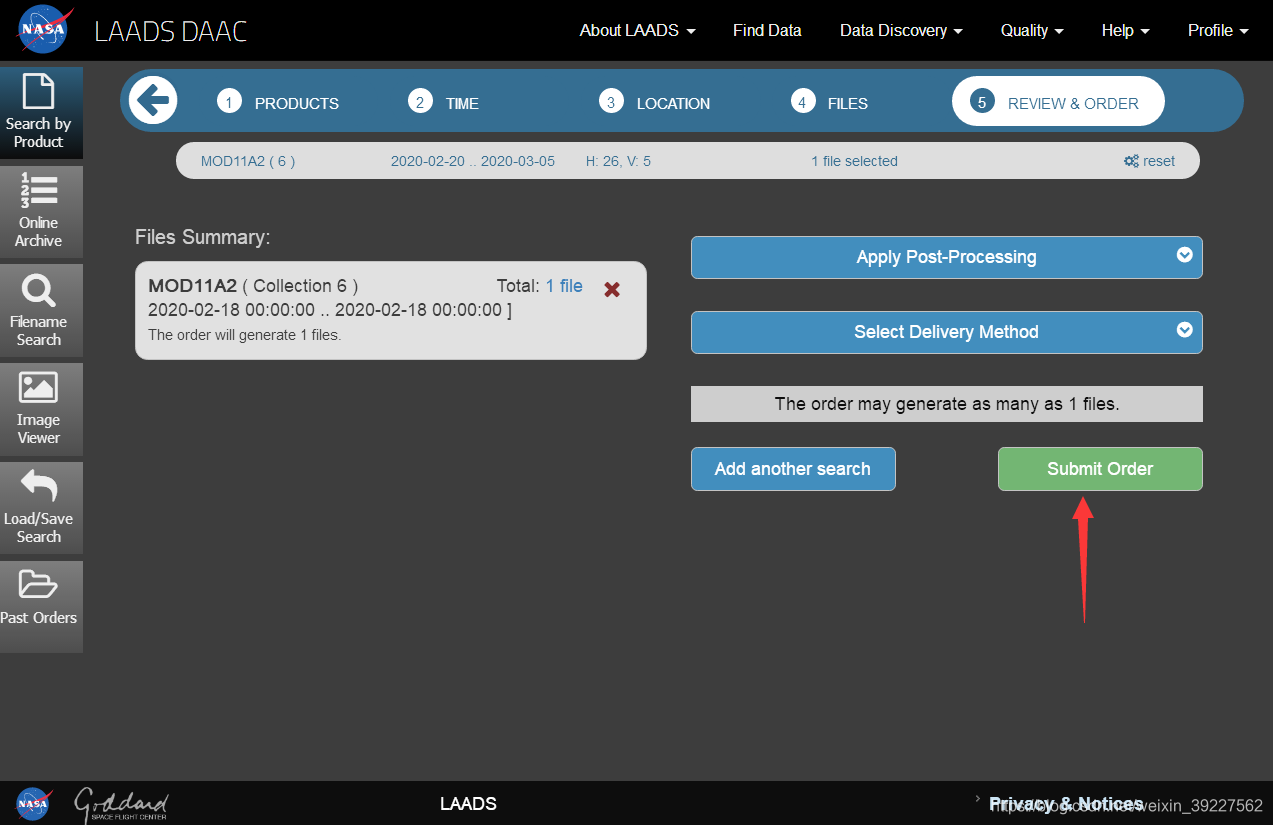The image size is (1273, 825).
Task: Click the 2020-02-20 .. 2020-03-05 date summary
Action: [x=473, y=161]
